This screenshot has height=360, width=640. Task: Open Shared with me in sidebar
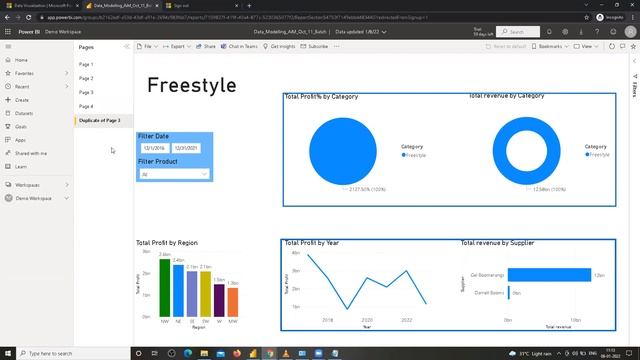click(31, 153)
